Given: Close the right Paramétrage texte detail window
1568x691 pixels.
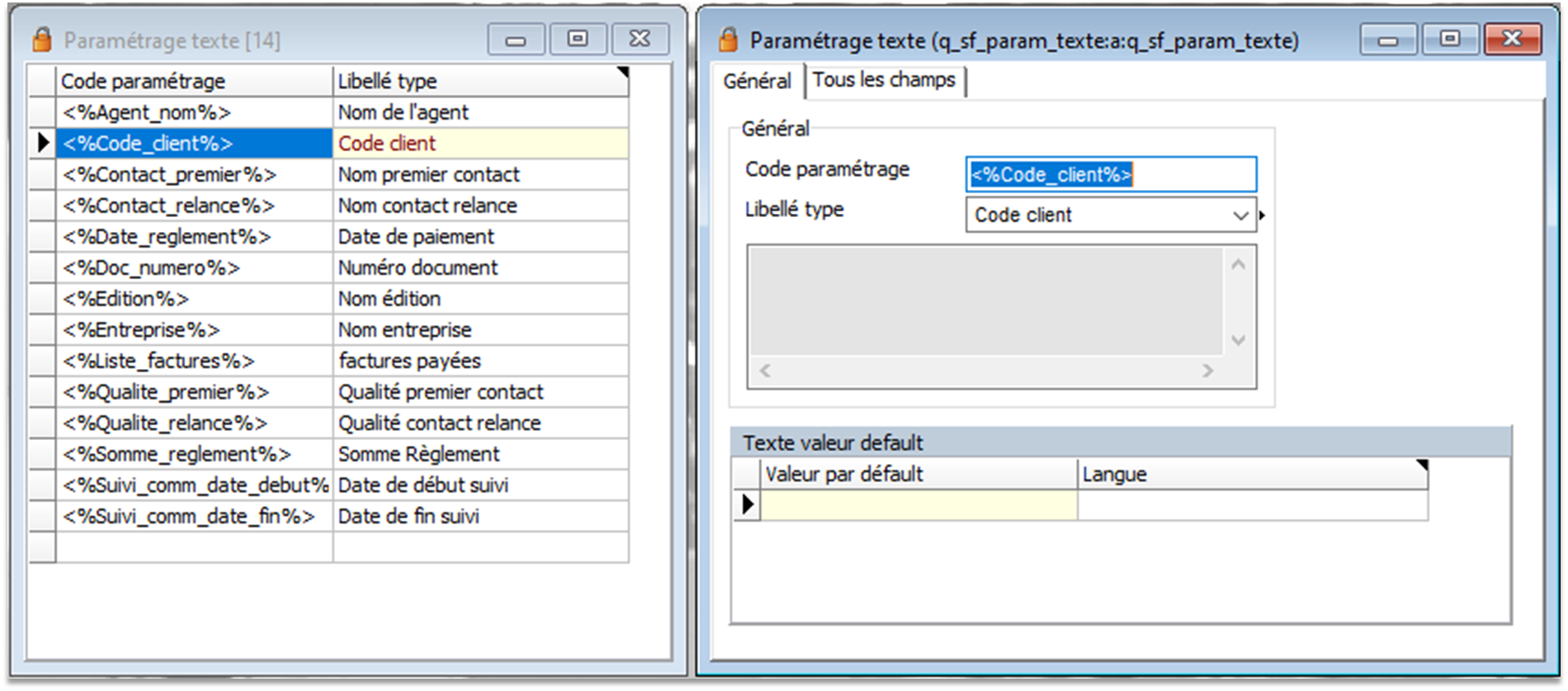Looking at the screenshot, I should [x=1512, y=40].
